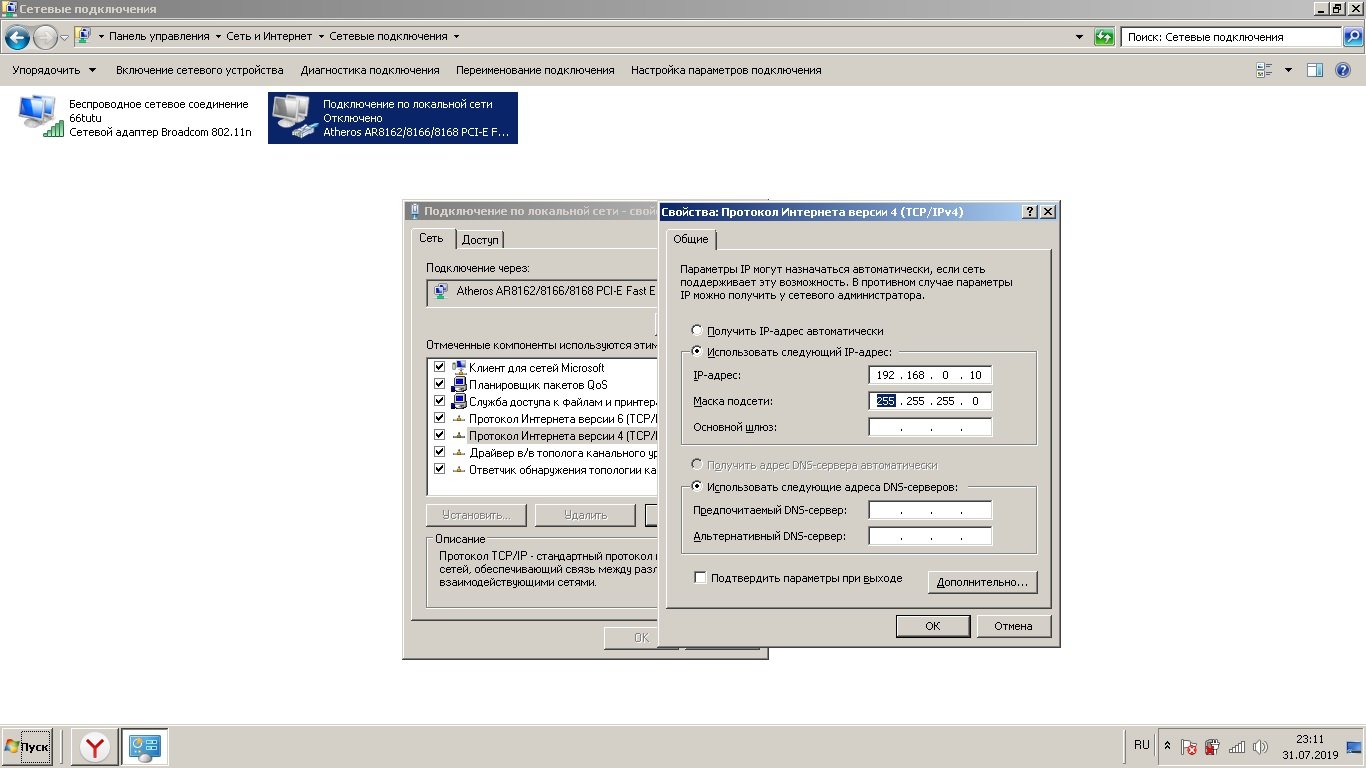Expand the view options dropdown arrow
This screenshot has width=1366, height=768.
click(1288, 70)
